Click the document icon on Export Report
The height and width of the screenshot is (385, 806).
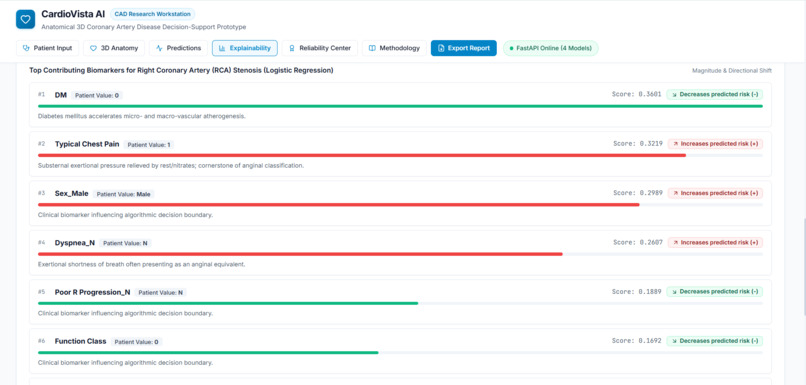click(441, 48)
